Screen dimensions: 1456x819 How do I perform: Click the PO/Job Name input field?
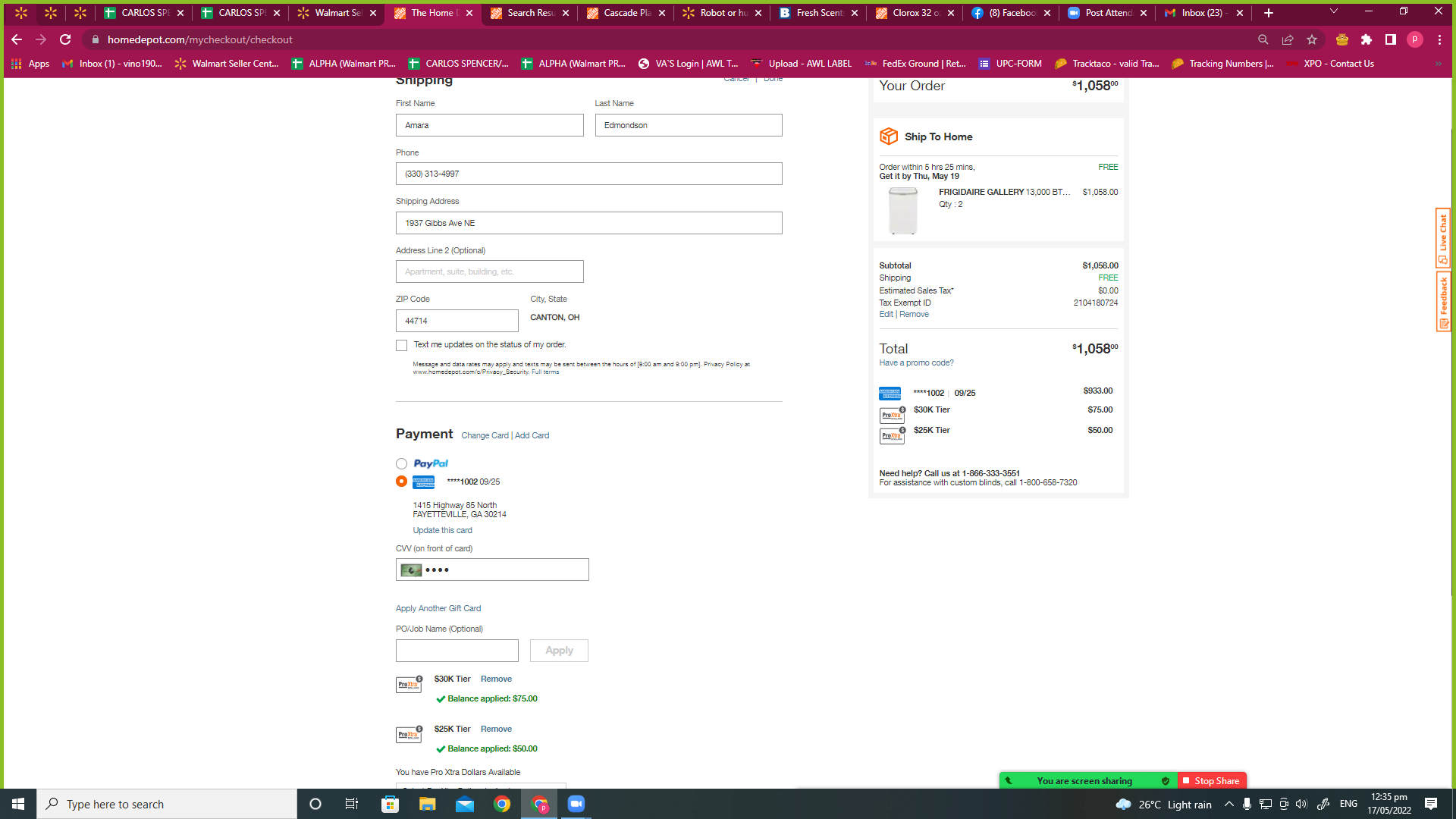pos(457,651)
